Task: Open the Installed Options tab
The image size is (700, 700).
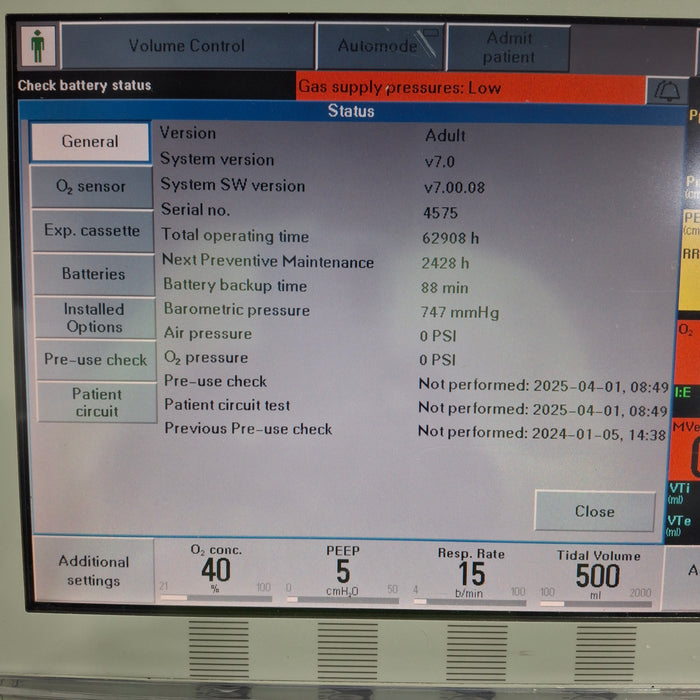Action: pos(94,318)
